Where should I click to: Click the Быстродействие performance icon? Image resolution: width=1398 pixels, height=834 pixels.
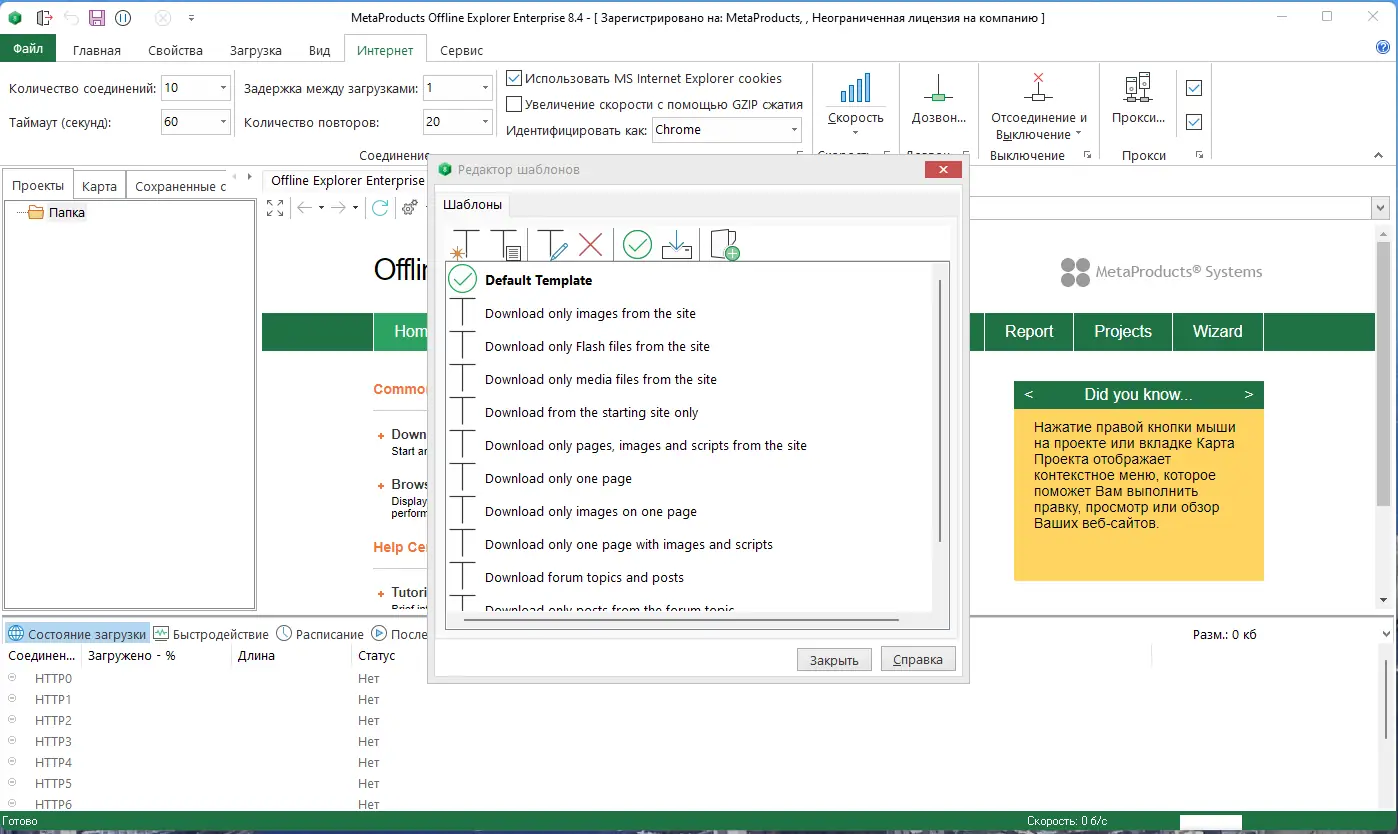click(x=161, y=633)
